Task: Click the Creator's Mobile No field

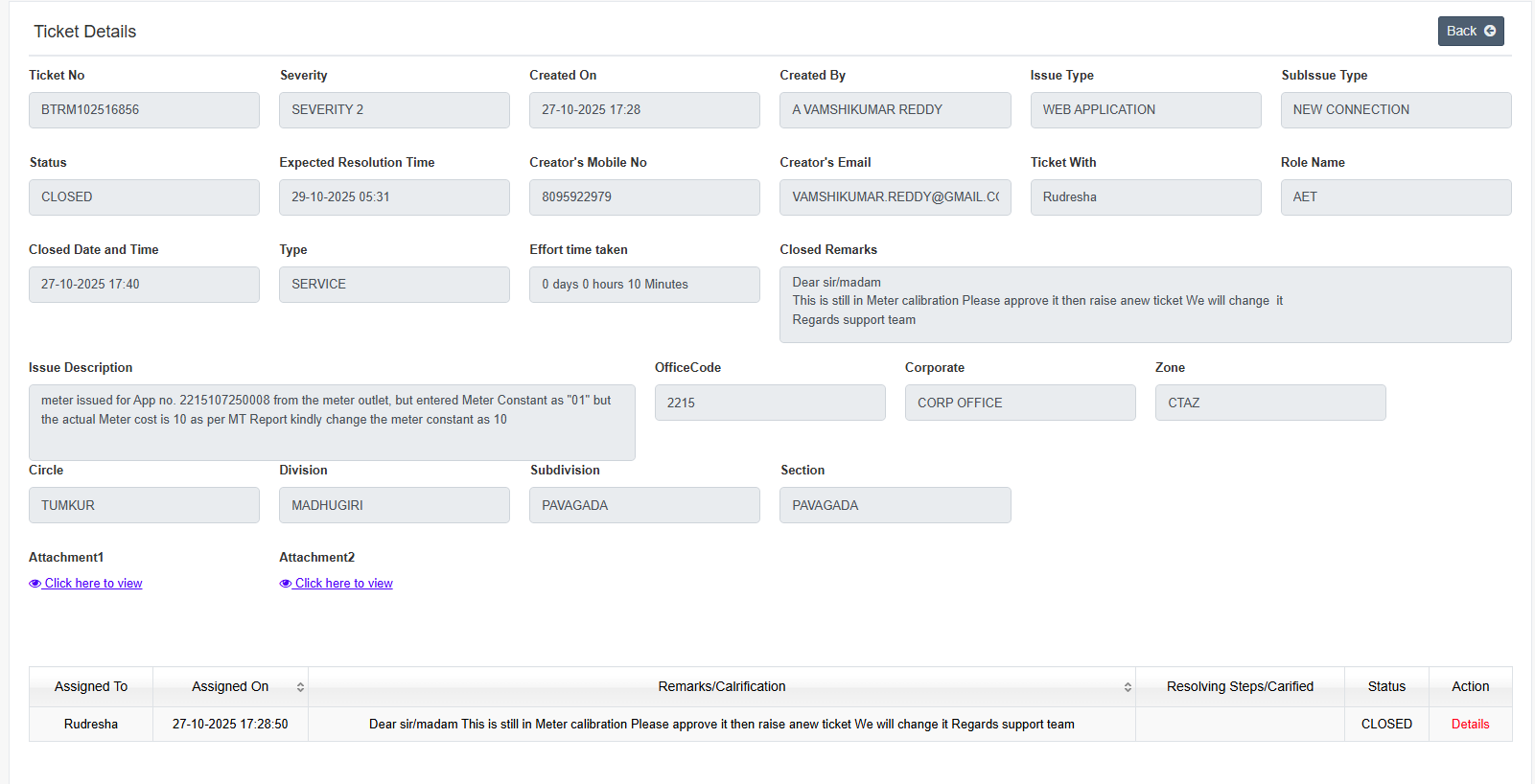Action: coord(644,197)
